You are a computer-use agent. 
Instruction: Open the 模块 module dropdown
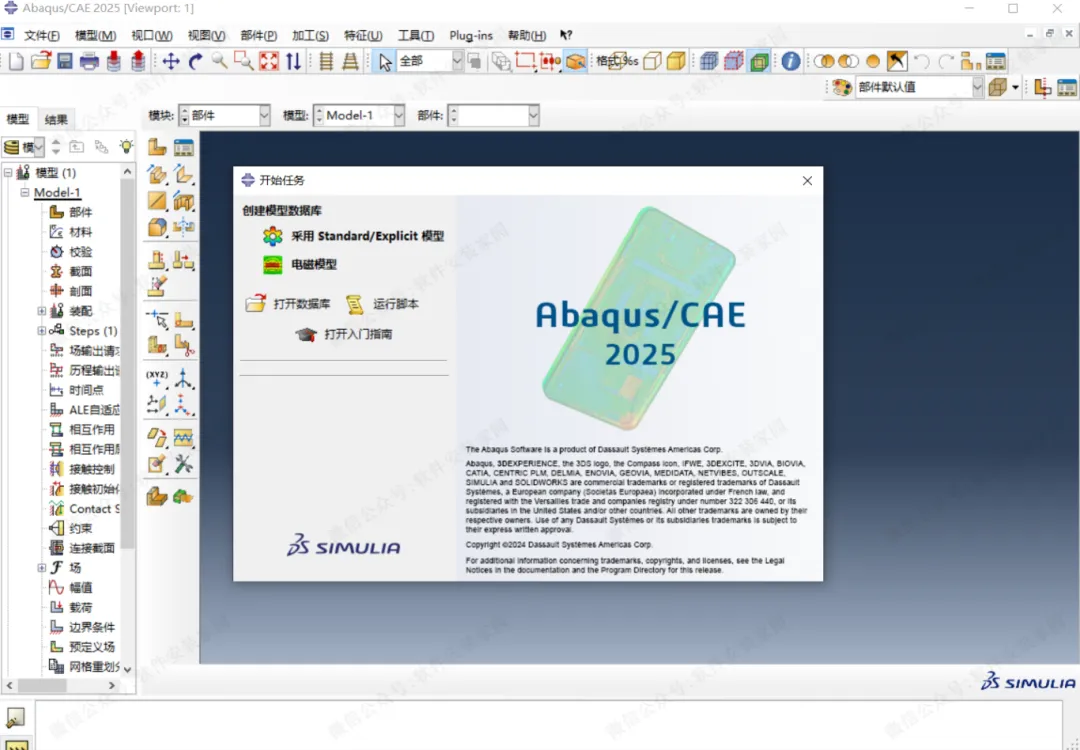pyautogui.click(x=225, y=116)
